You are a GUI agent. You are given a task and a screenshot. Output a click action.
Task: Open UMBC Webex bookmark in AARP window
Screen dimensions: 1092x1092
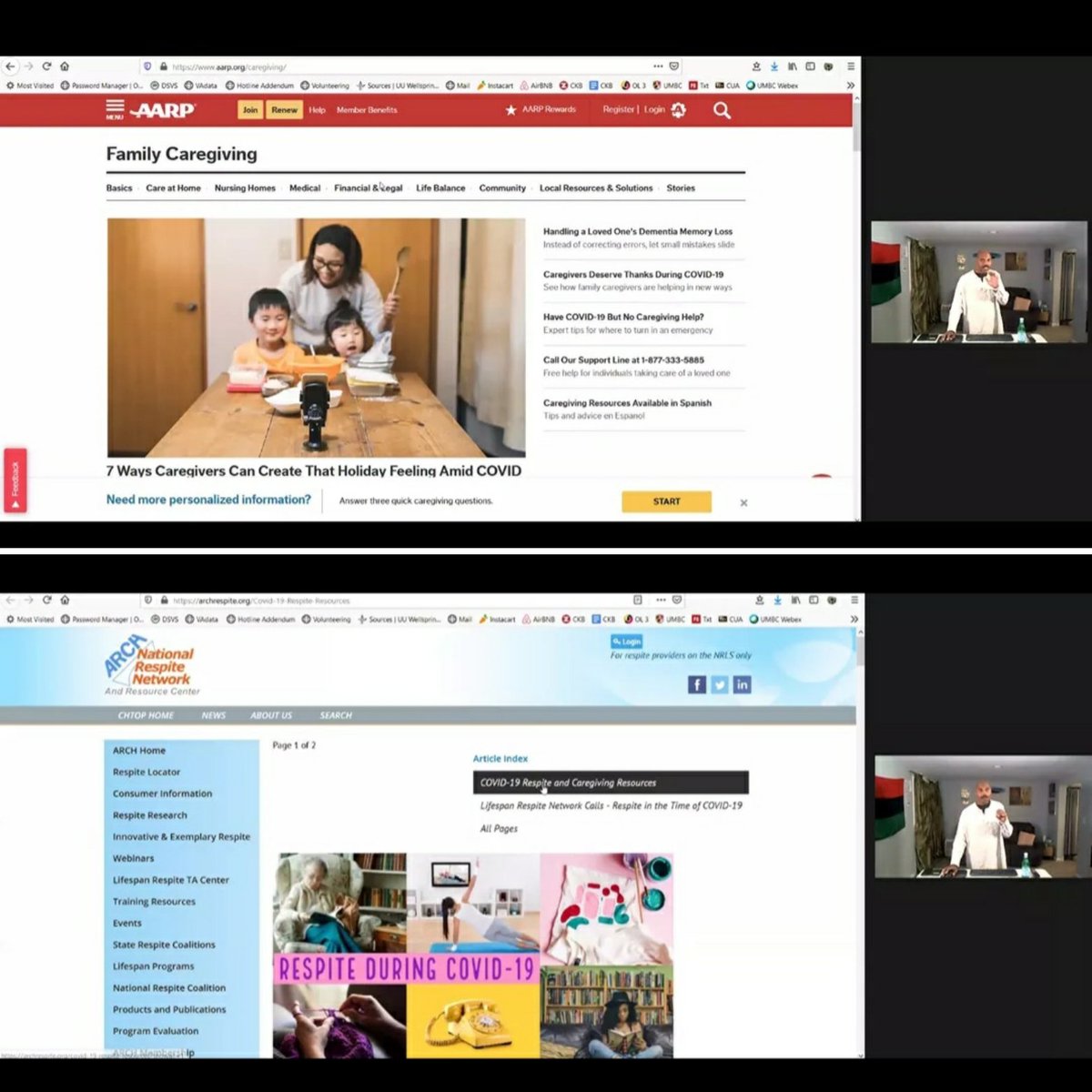pyautogui.click(x=772, y=86)
